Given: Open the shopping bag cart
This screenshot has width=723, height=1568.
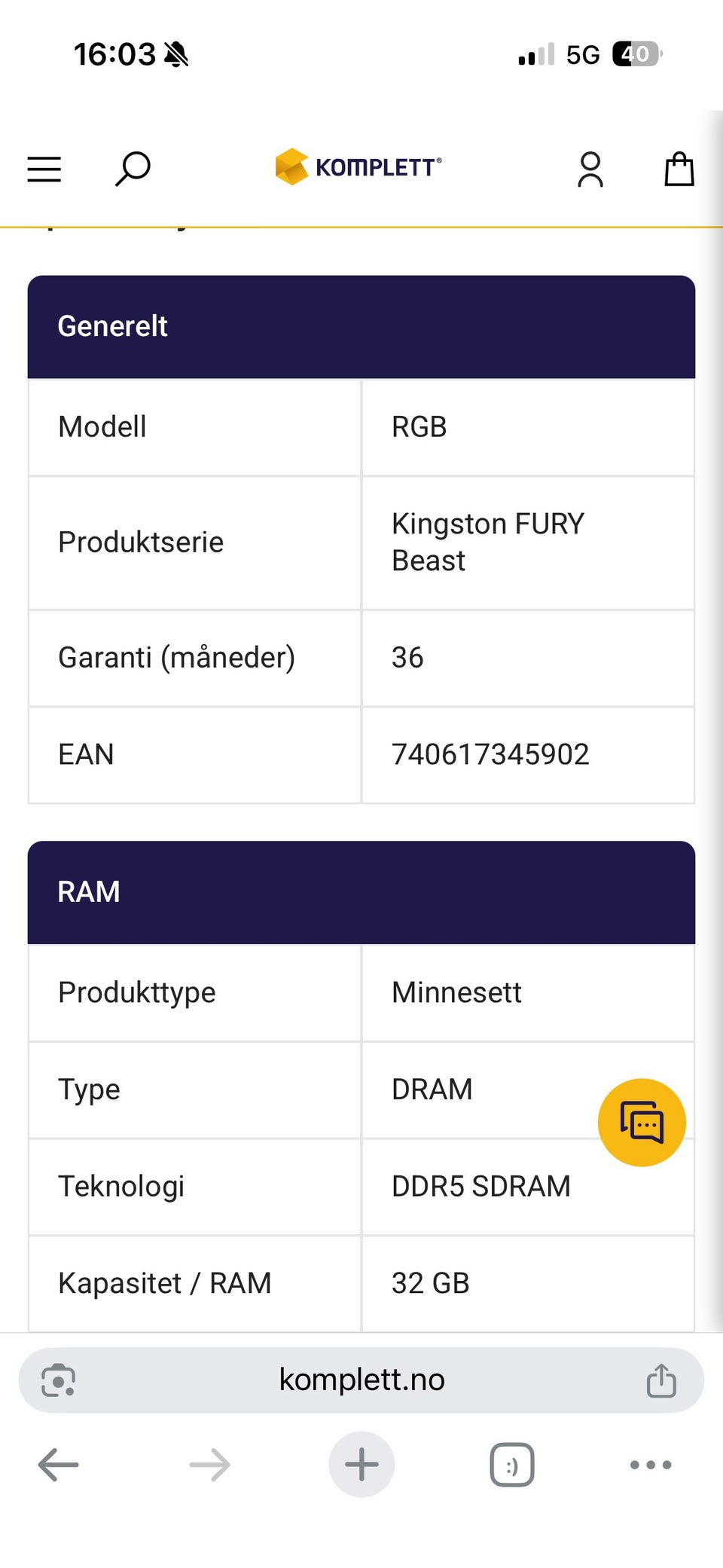Looking at the screenshot, I should [x=679, y=169].
